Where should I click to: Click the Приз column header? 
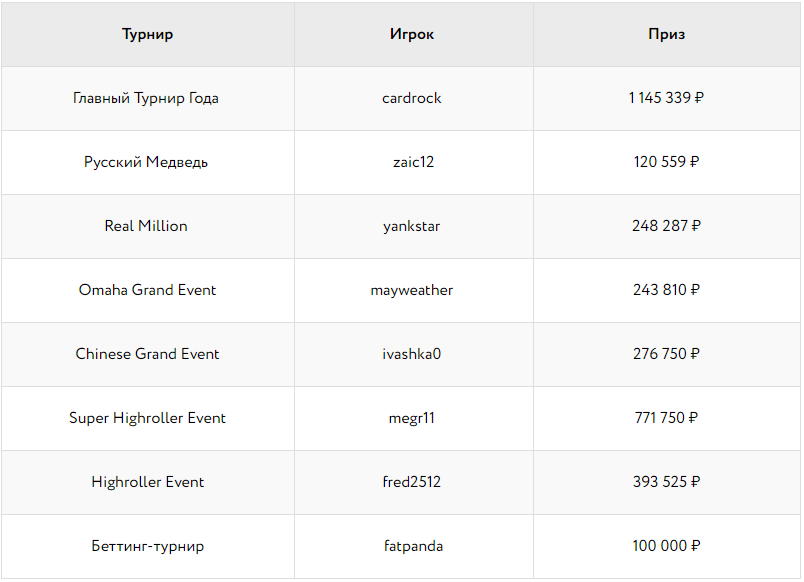click(666, 34)
